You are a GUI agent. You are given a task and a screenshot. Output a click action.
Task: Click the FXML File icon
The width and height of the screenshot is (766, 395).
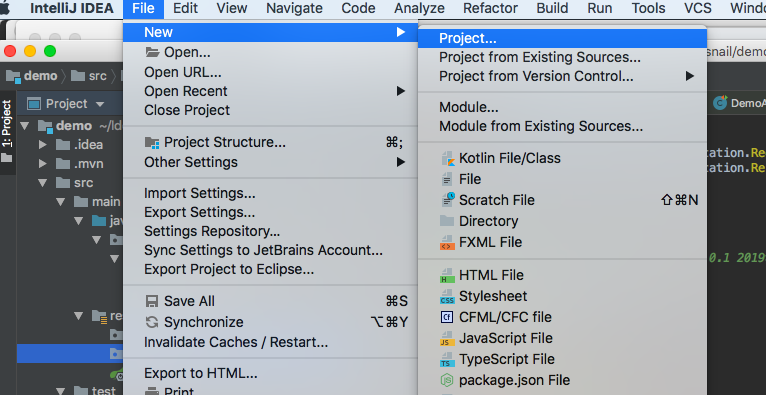(x=447, y=243)
